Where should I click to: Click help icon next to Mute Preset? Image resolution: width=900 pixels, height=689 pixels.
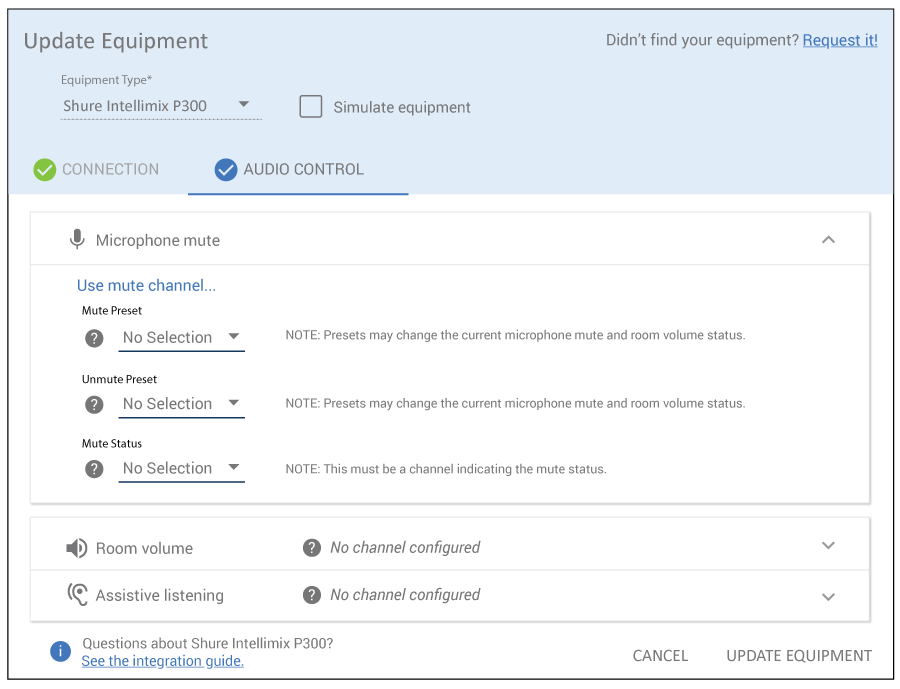click(x=94, y=338)
